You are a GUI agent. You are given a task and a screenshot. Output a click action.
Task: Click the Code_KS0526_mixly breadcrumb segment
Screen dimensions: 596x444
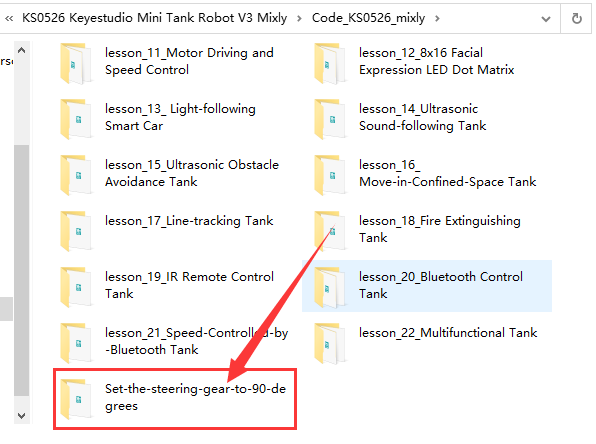tap(368, 18)
